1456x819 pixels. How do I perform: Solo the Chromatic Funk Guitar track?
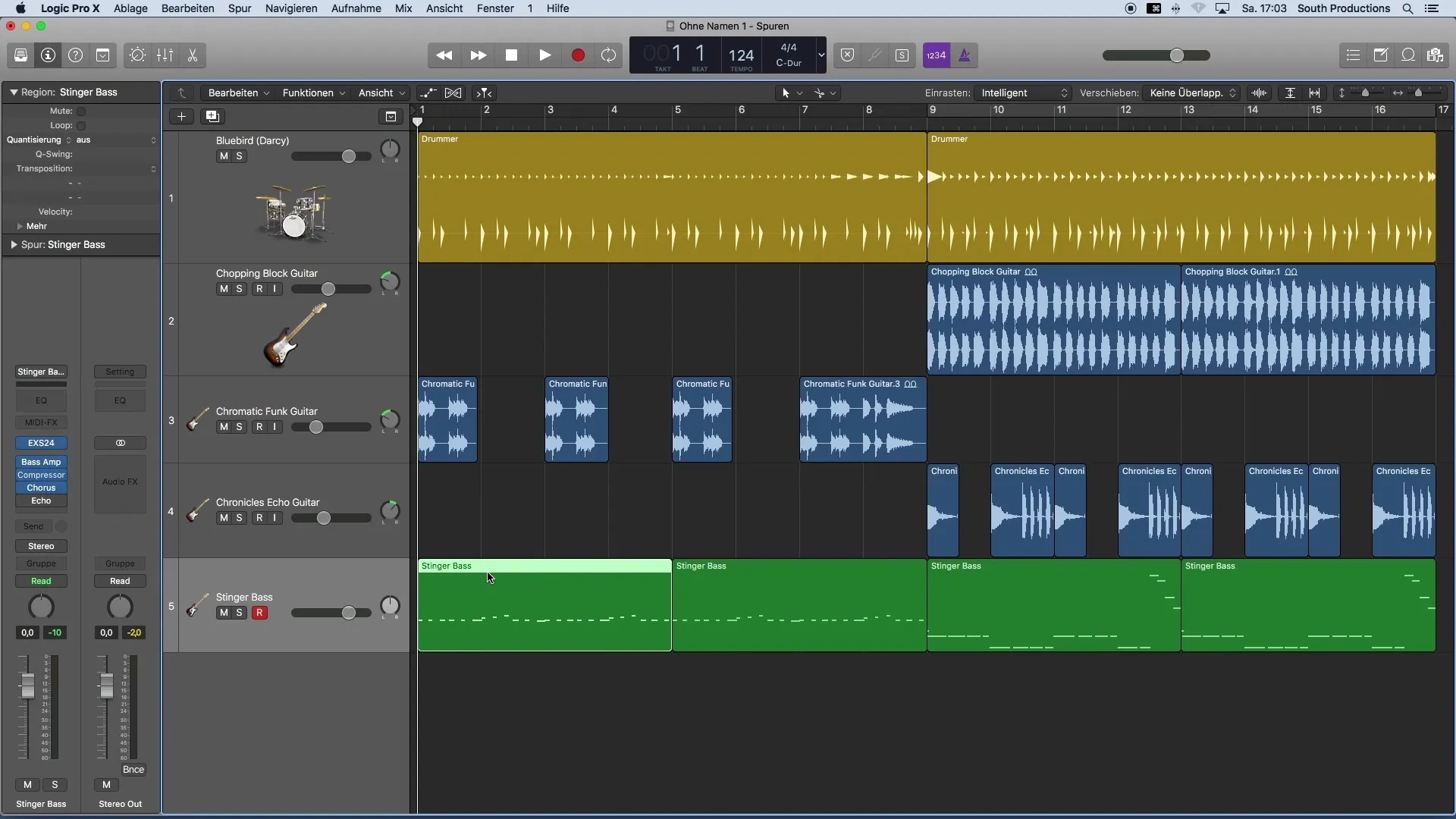click(x=238, y=426)
